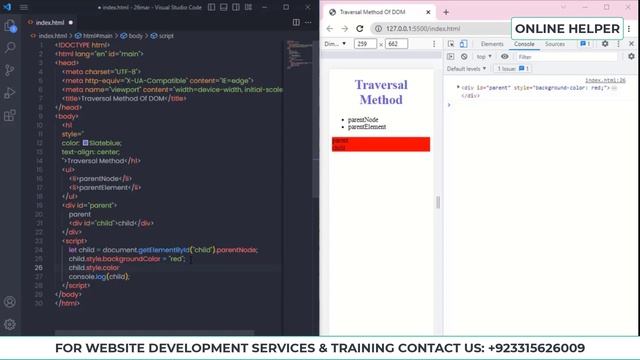Click the code minimap preview
The height and width of the screenshot is (360, 640).
(299, 54)
